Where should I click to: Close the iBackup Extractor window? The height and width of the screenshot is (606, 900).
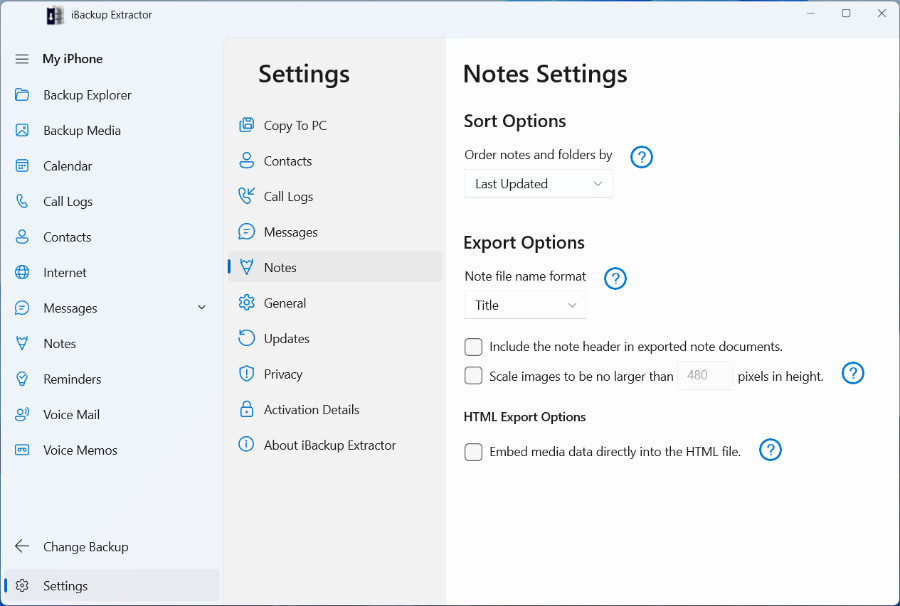click(x=882, y=13)
